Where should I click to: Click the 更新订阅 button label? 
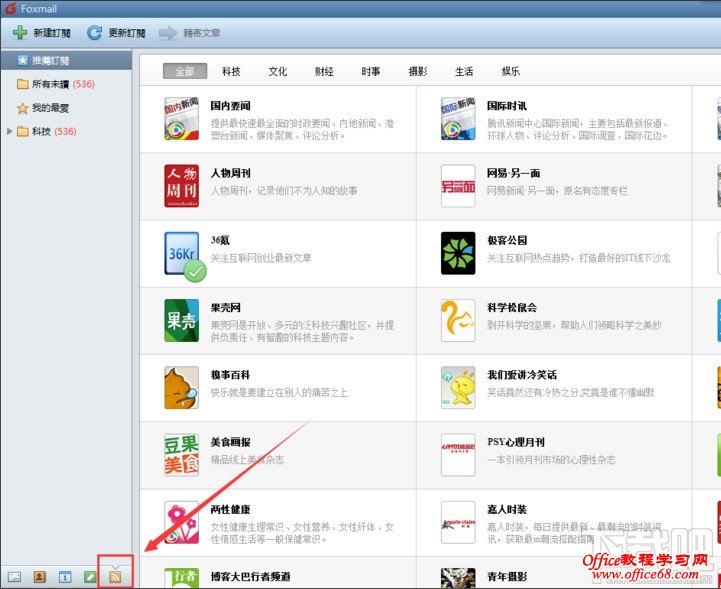click(x=127, y=33)
